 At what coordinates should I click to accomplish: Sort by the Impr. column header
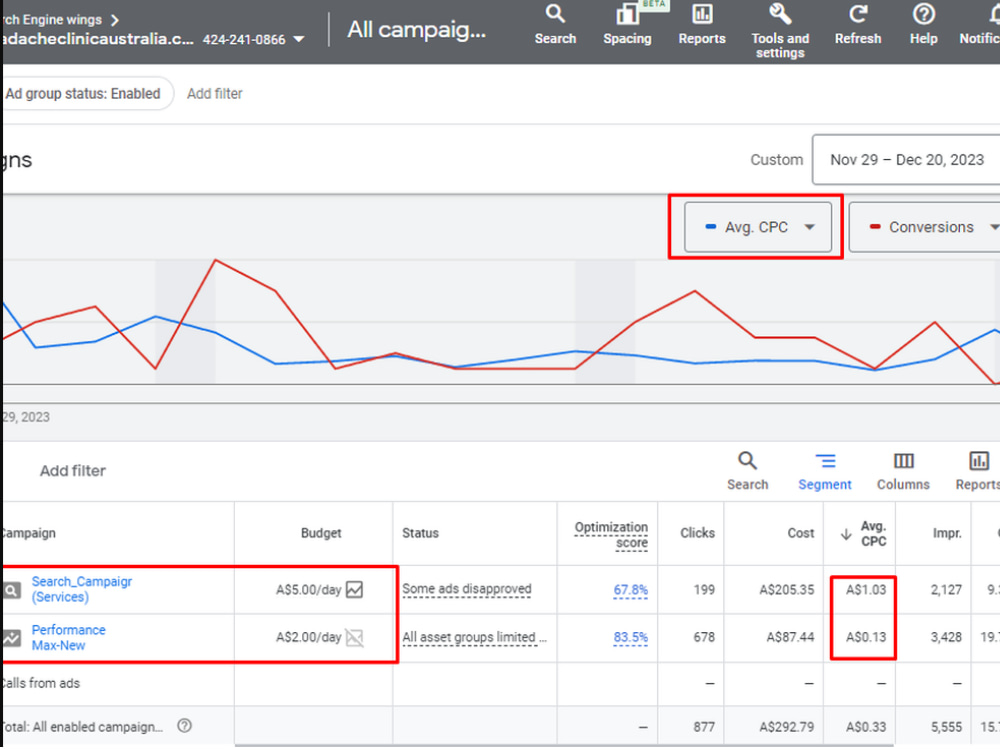(946, 533)
